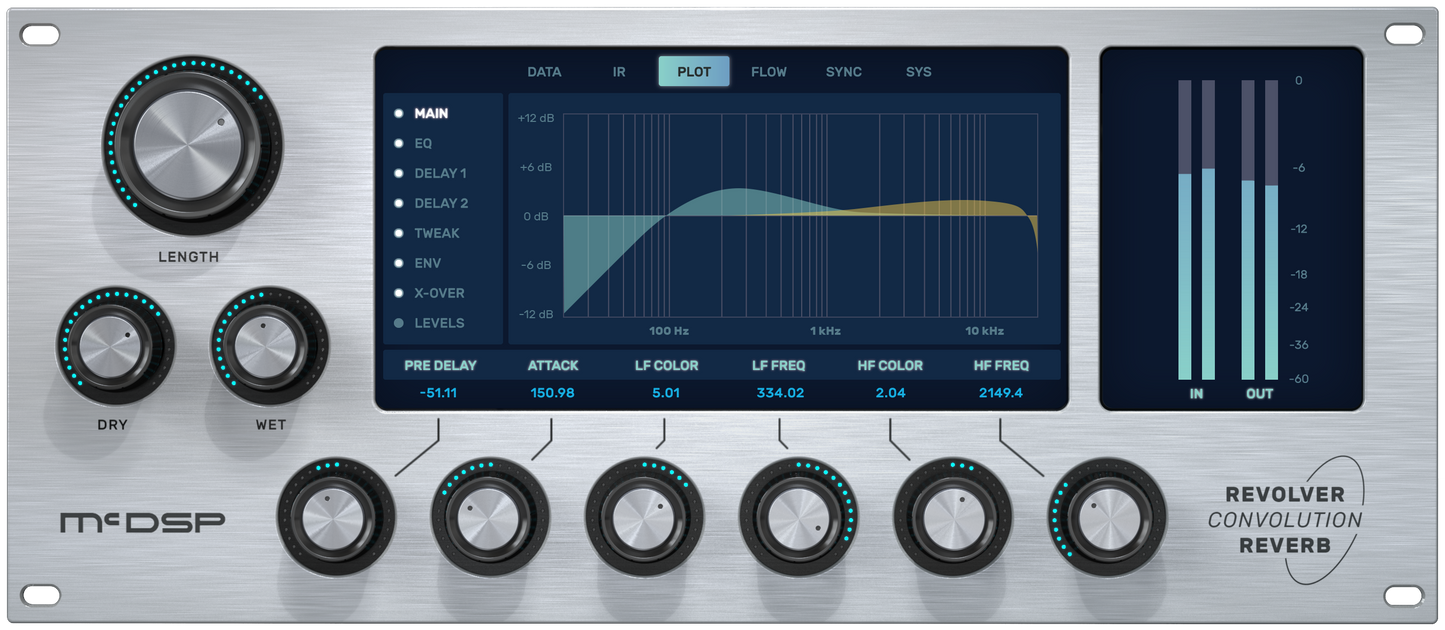Open the IR tab
Screen dimensions: 1445x630
click(x=619, y=71)
